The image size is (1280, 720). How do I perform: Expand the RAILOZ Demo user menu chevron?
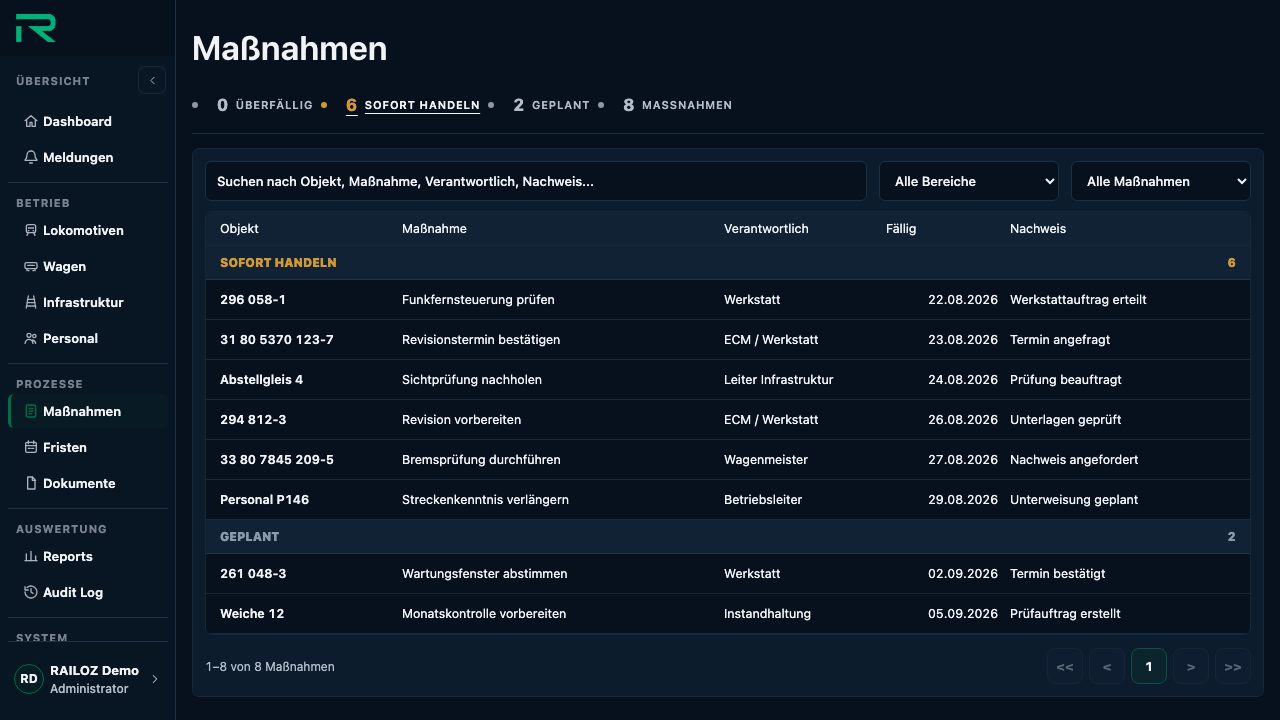click(154, 679)
